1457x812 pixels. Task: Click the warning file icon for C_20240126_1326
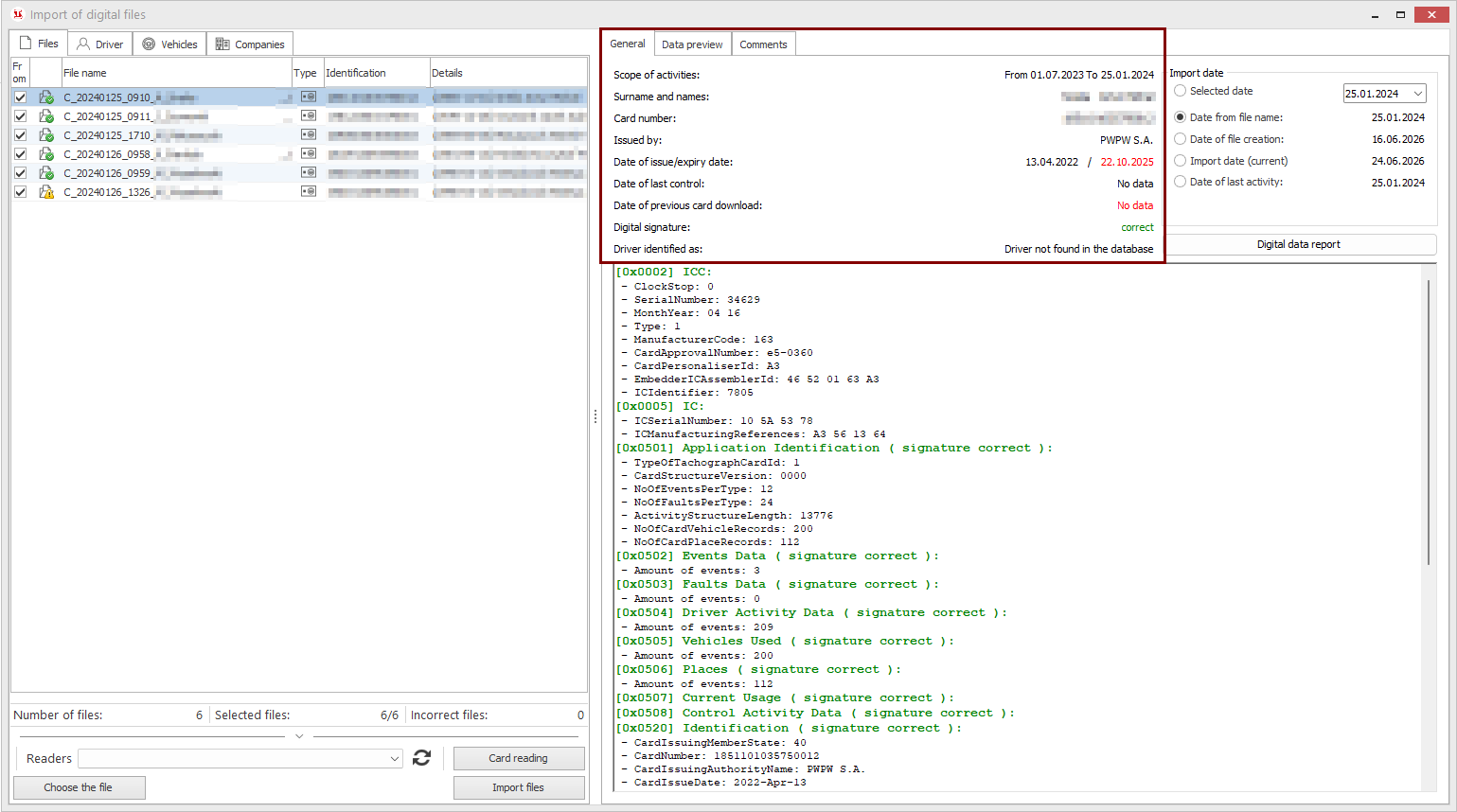tap(45, 192)
